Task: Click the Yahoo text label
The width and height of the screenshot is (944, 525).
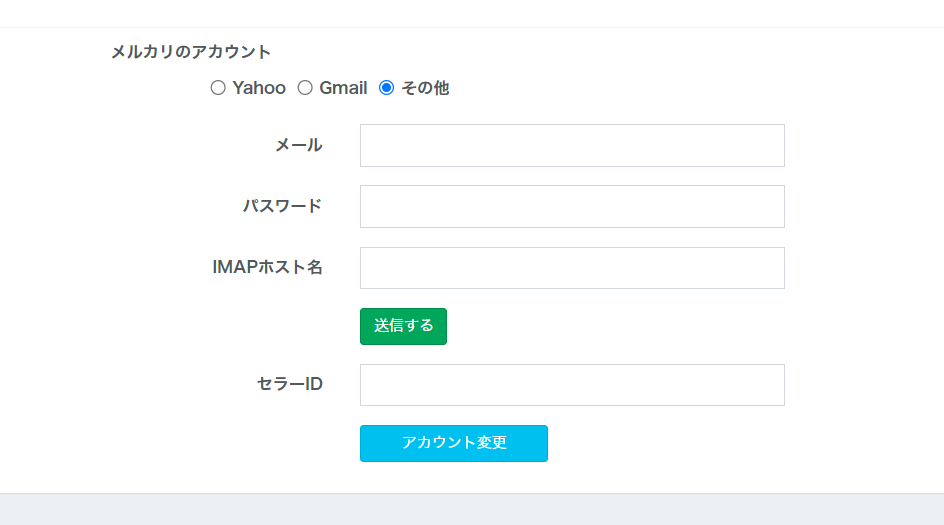Action: 259,88
